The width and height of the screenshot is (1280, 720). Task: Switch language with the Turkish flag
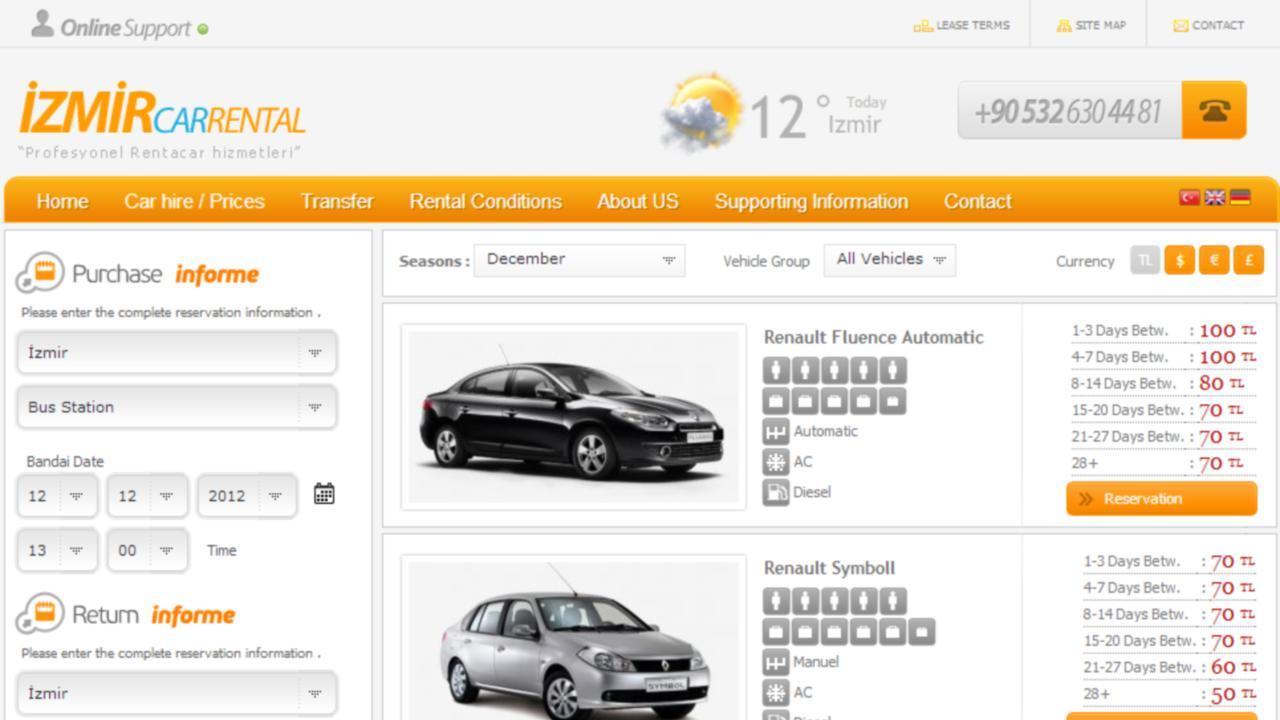pyautogui.click(x=1189, y=197)
